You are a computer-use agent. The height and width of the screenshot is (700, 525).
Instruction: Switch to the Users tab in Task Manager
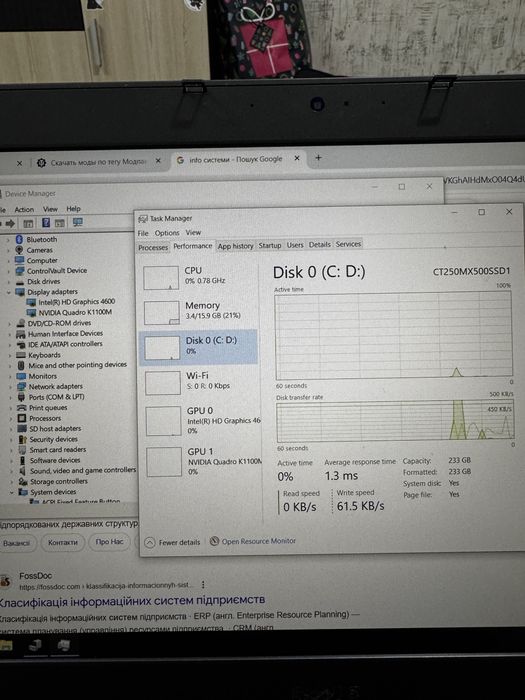click(295, 245)
